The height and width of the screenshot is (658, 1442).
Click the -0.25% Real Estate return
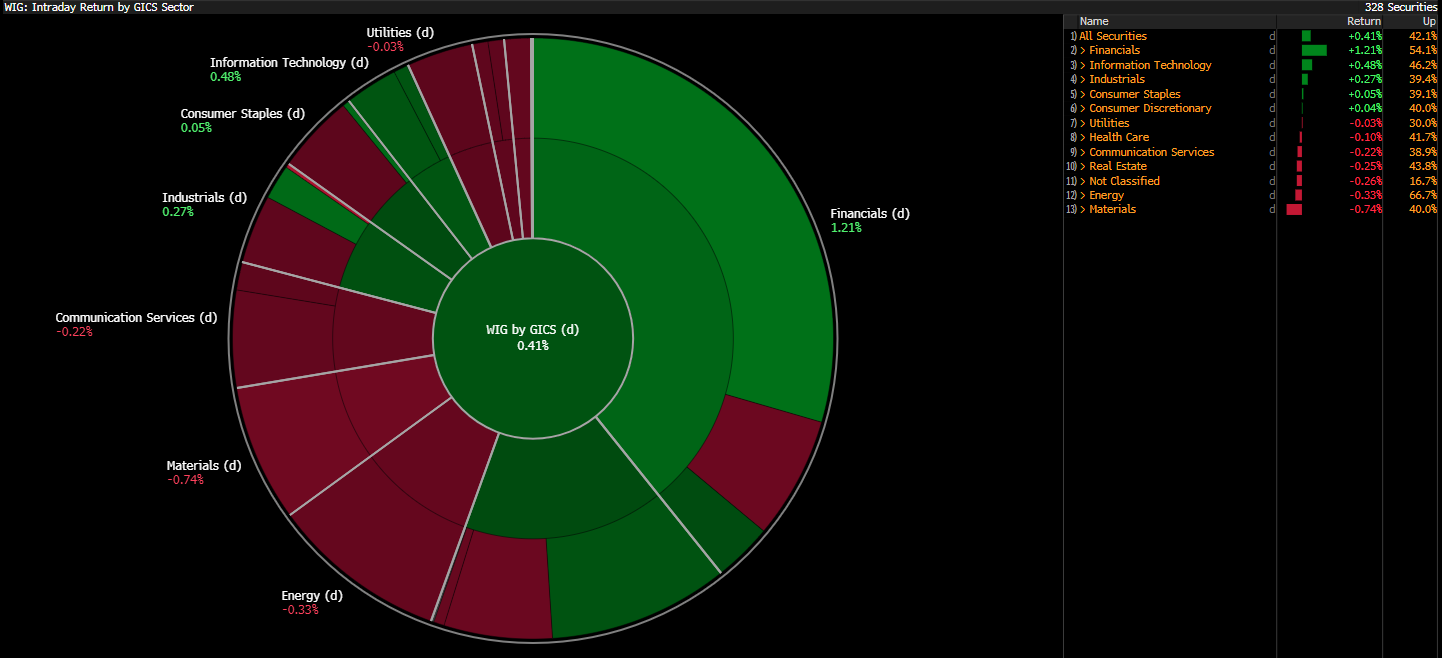point(1366,166)
